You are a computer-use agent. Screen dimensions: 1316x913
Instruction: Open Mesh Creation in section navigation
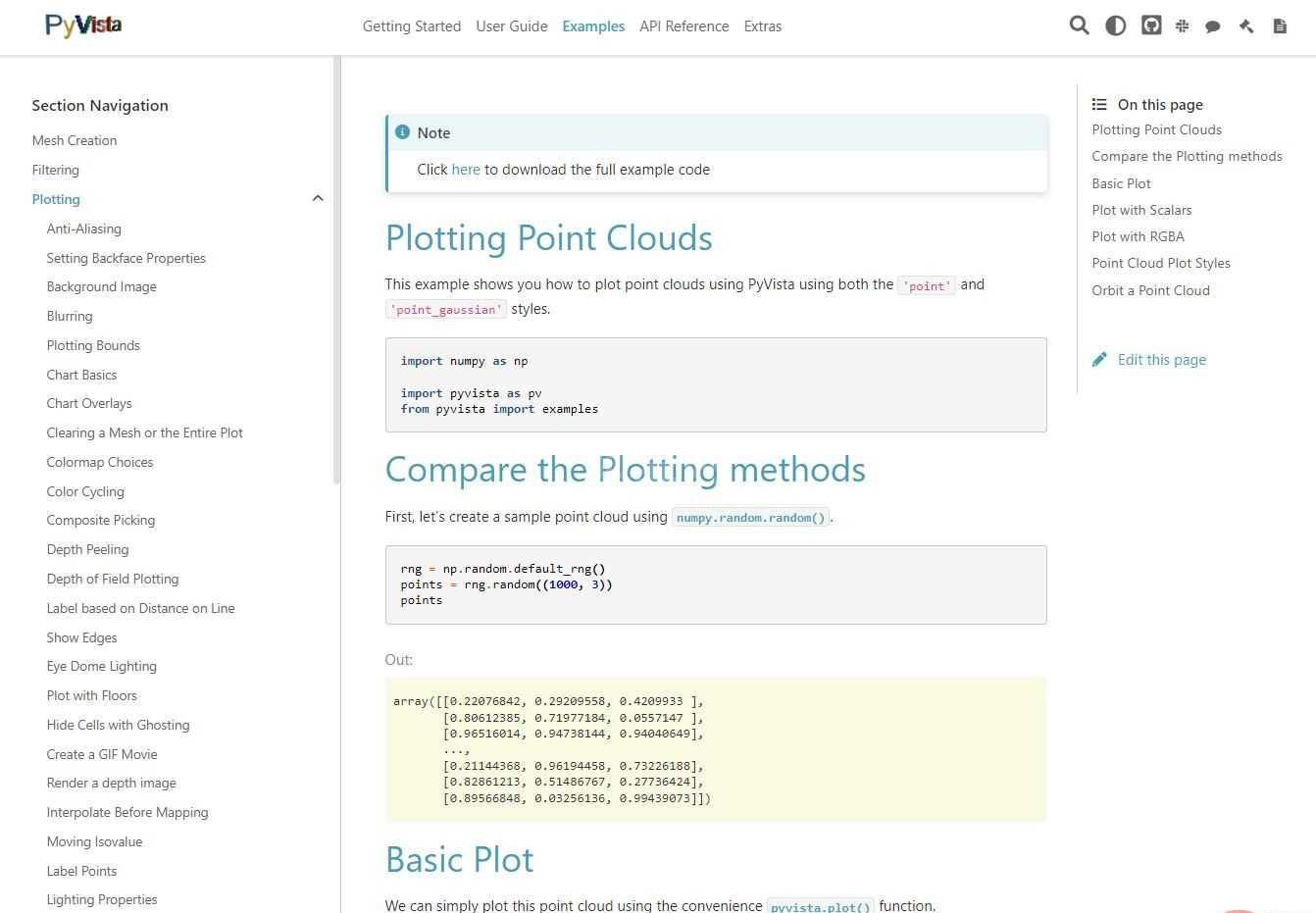pyautogui.click(x=75, y=140)
